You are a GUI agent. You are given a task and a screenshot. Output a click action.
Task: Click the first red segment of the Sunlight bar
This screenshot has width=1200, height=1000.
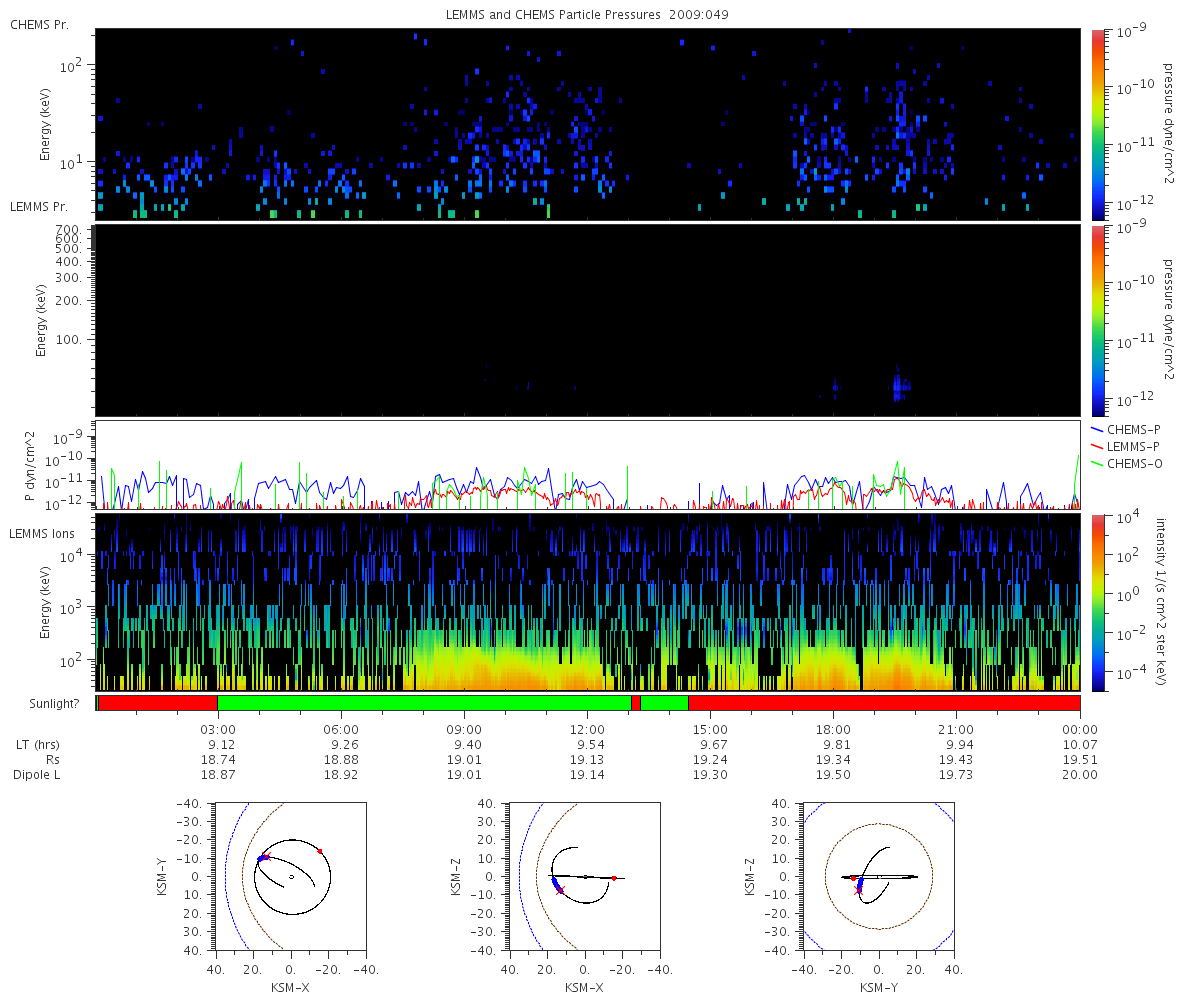click(x=158, y=703)
